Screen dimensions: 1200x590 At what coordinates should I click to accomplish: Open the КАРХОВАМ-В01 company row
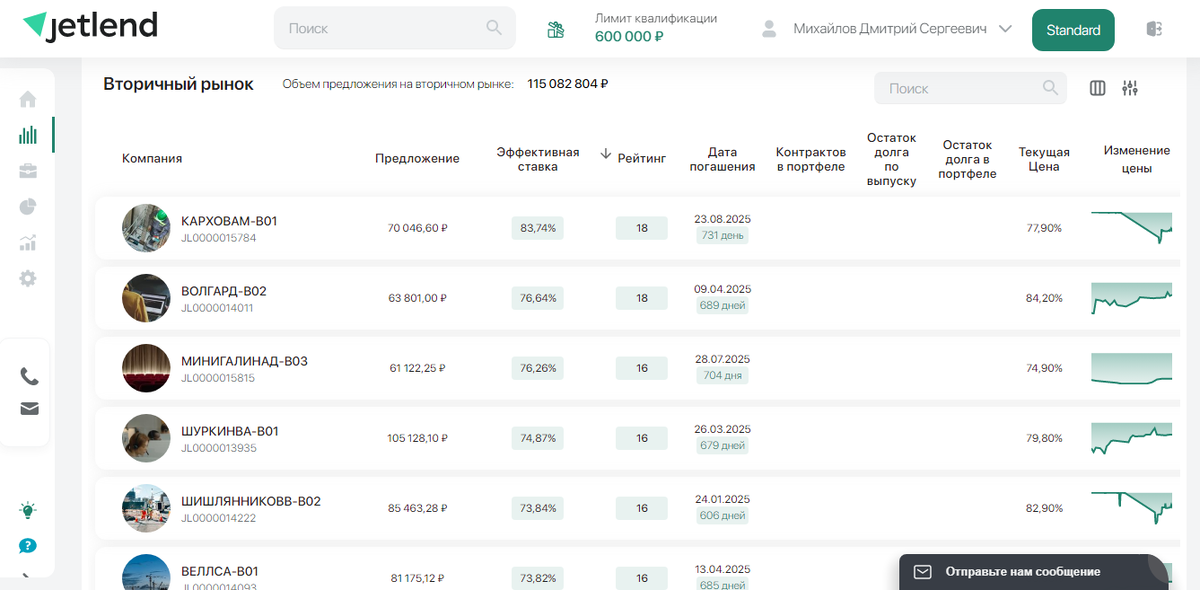coord(228,221)
